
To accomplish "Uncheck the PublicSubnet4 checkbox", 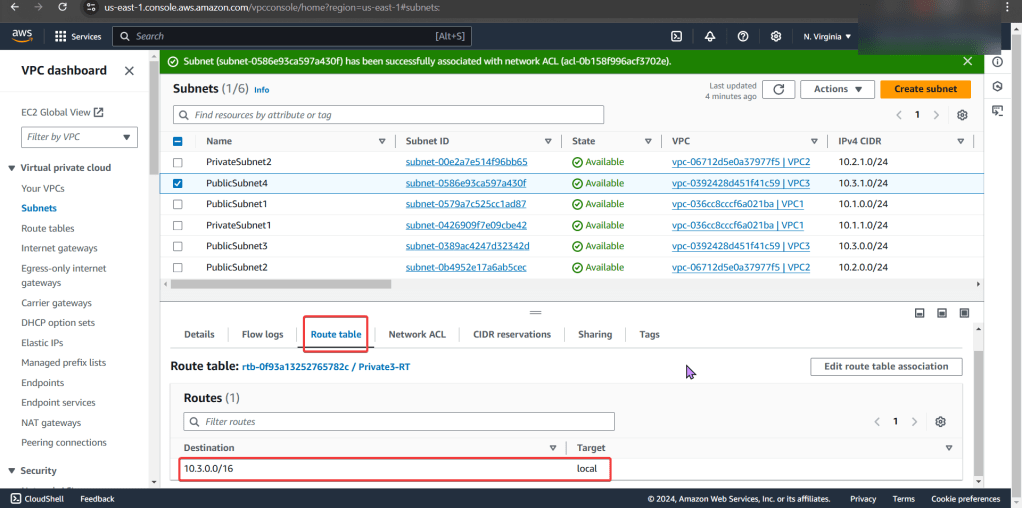I will point(178,183).
